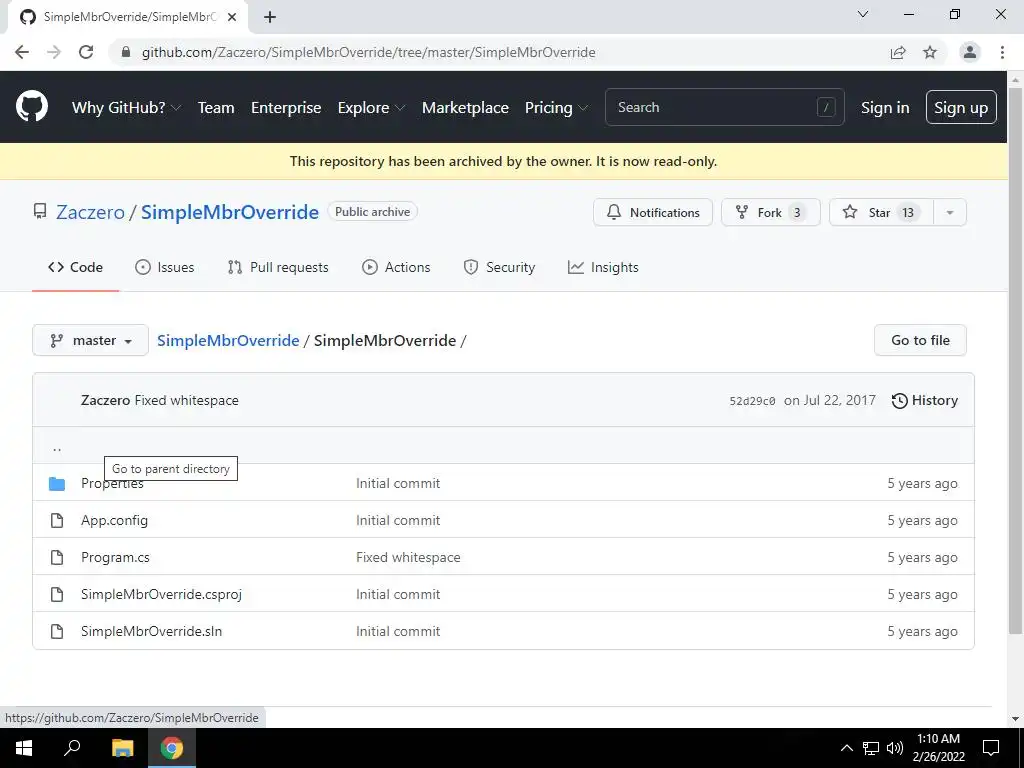
Task: Open the Marketplace nav link
Action: (465, 108)
